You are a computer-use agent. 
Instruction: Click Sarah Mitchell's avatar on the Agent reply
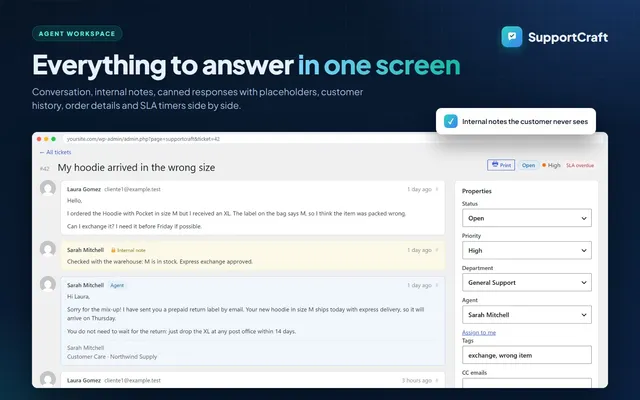click(x=48, y=284)
